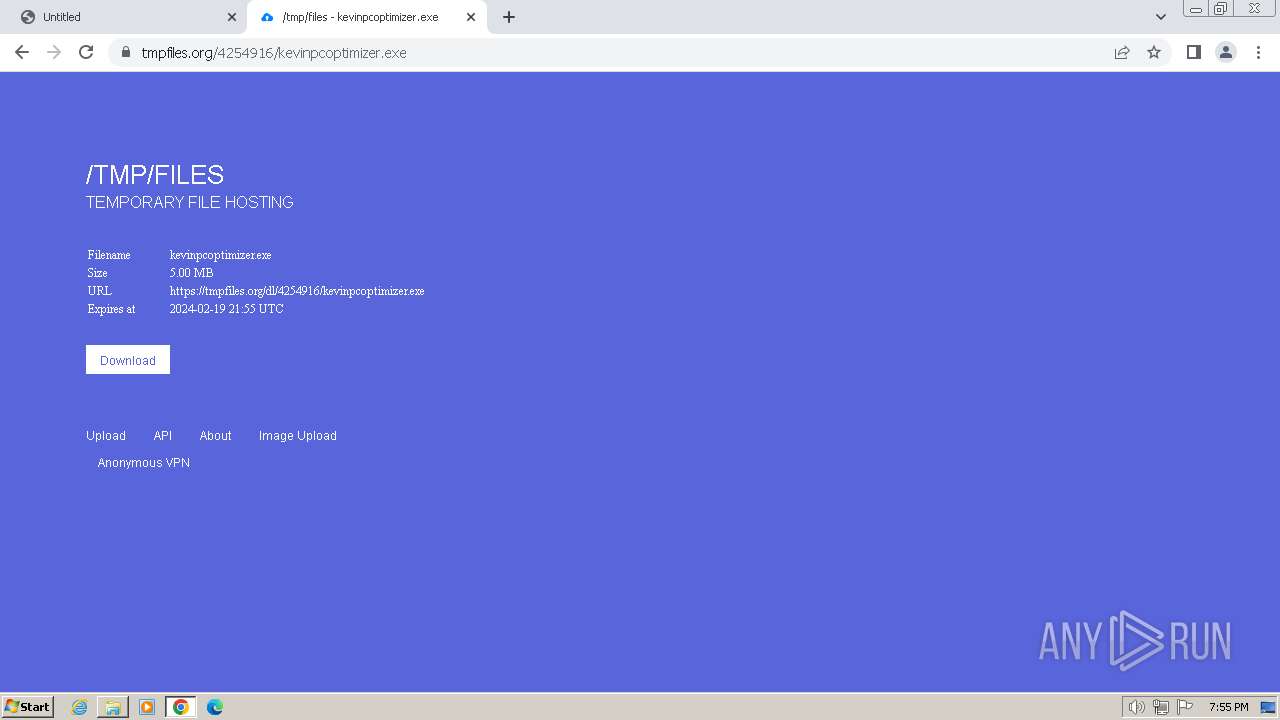Open the Windows Start menu

[28, 706]
